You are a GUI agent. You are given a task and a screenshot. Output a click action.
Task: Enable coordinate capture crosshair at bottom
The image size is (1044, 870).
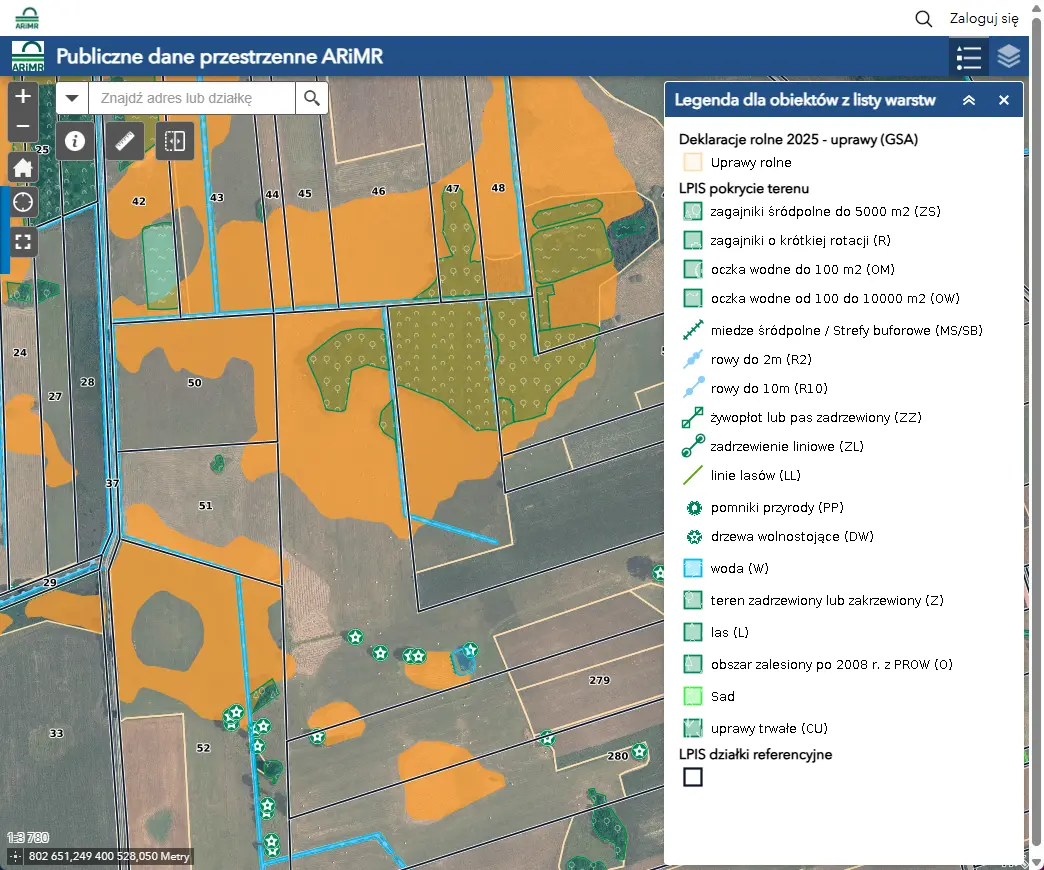click(x=15, y=856)
